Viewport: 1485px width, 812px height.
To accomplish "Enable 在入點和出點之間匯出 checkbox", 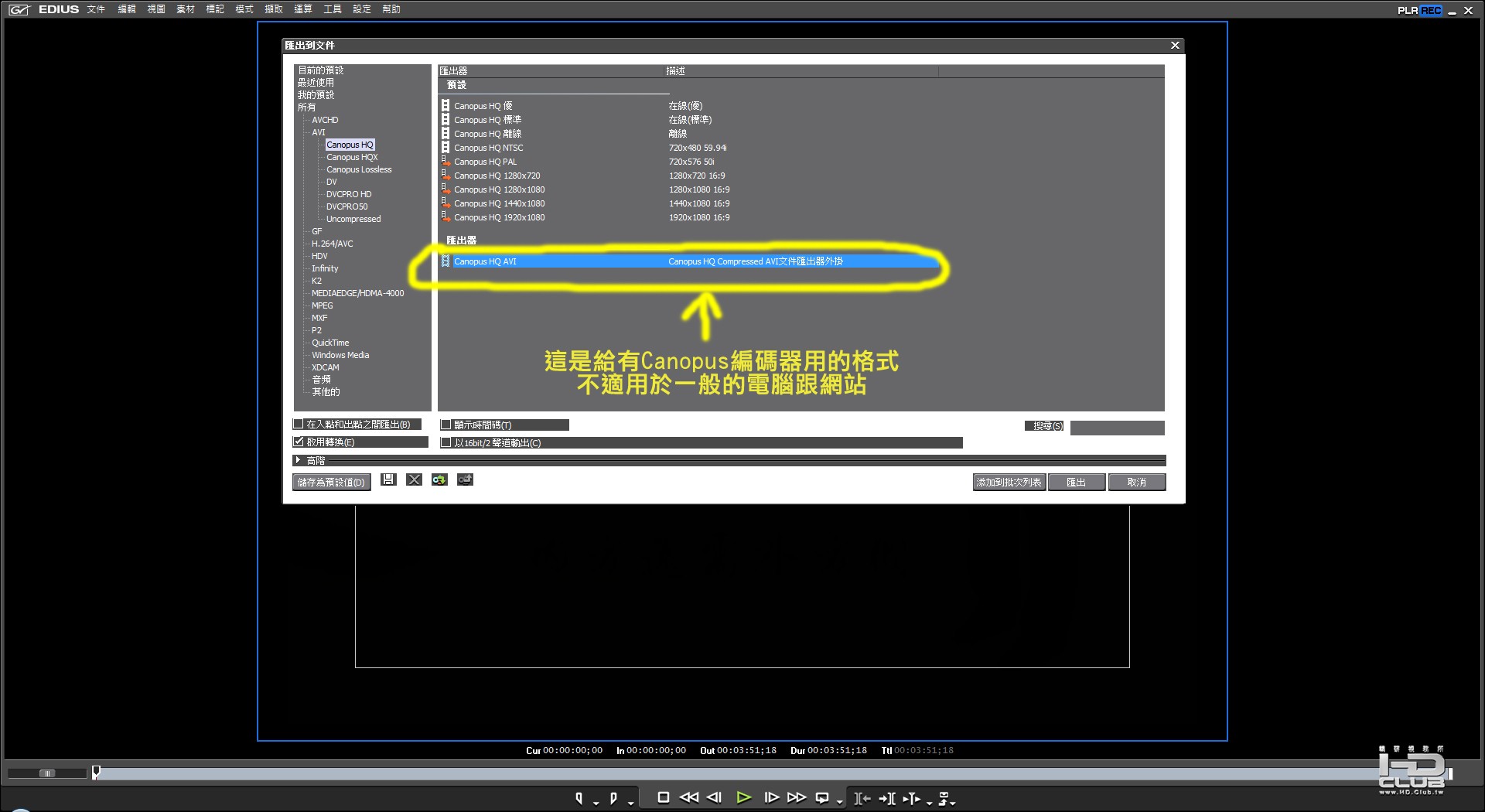I will pyautogui.click(x=298, y=424).
